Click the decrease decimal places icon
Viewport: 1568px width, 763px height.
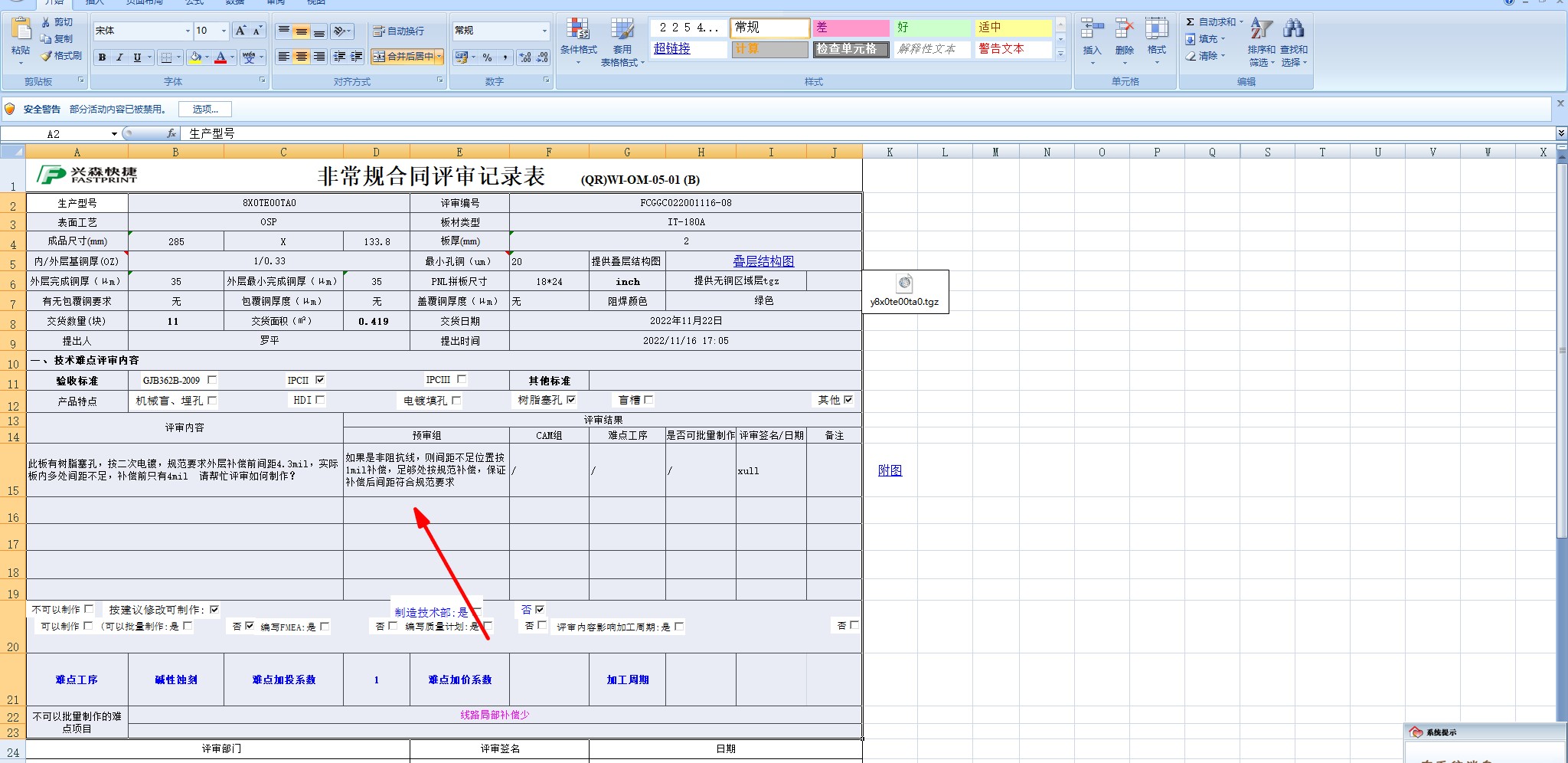coord(542,57)
